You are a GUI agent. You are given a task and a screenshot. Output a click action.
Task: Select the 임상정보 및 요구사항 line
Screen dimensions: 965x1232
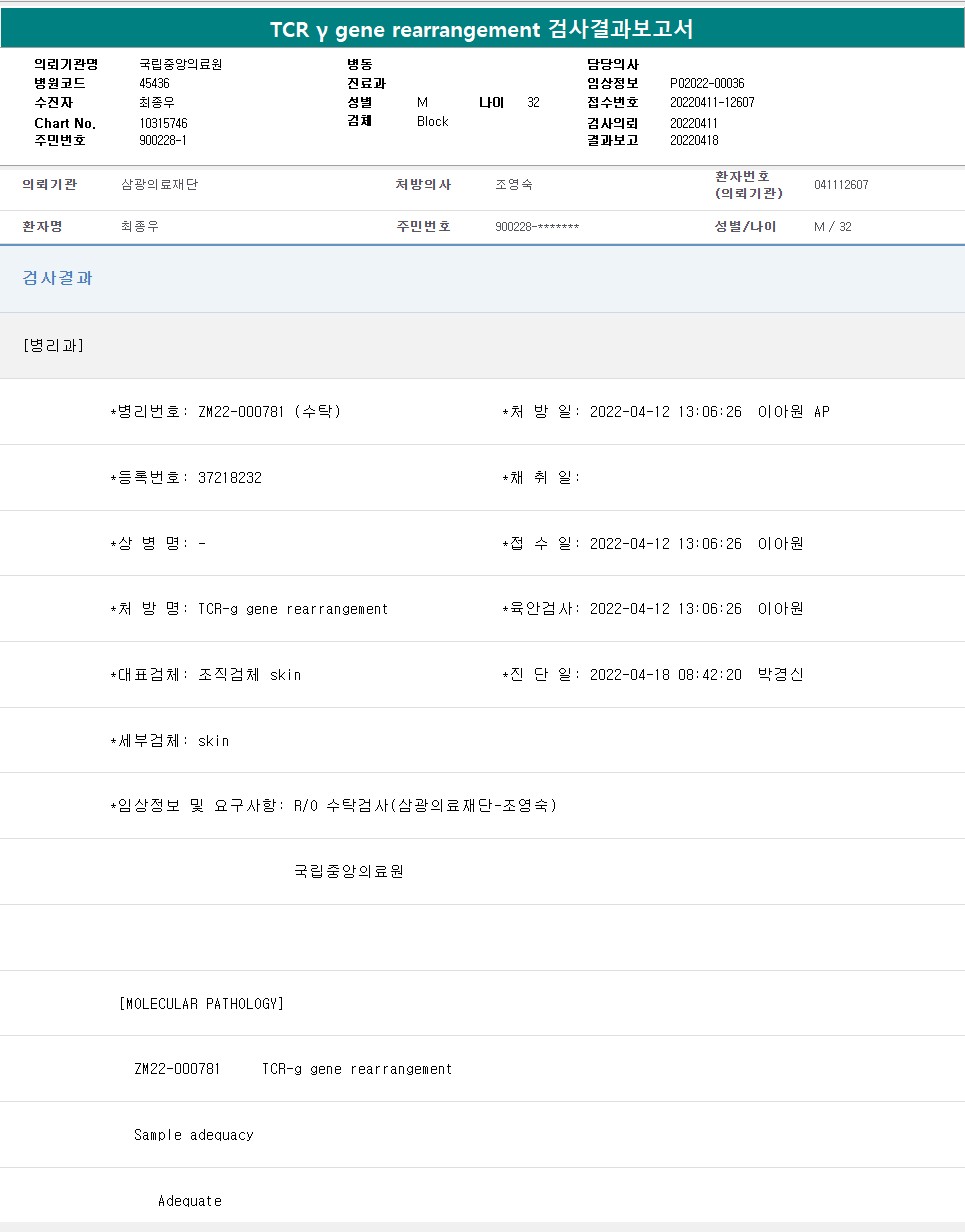tap(333, 806)
